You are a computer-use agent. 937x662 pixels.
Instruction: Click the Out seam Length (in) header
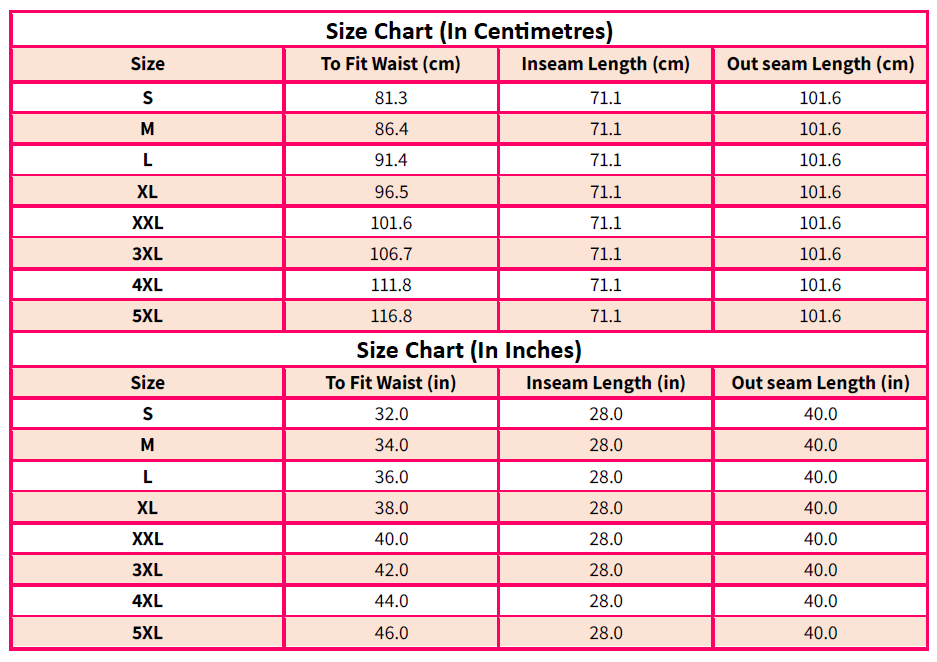click(x=820, y=383)
